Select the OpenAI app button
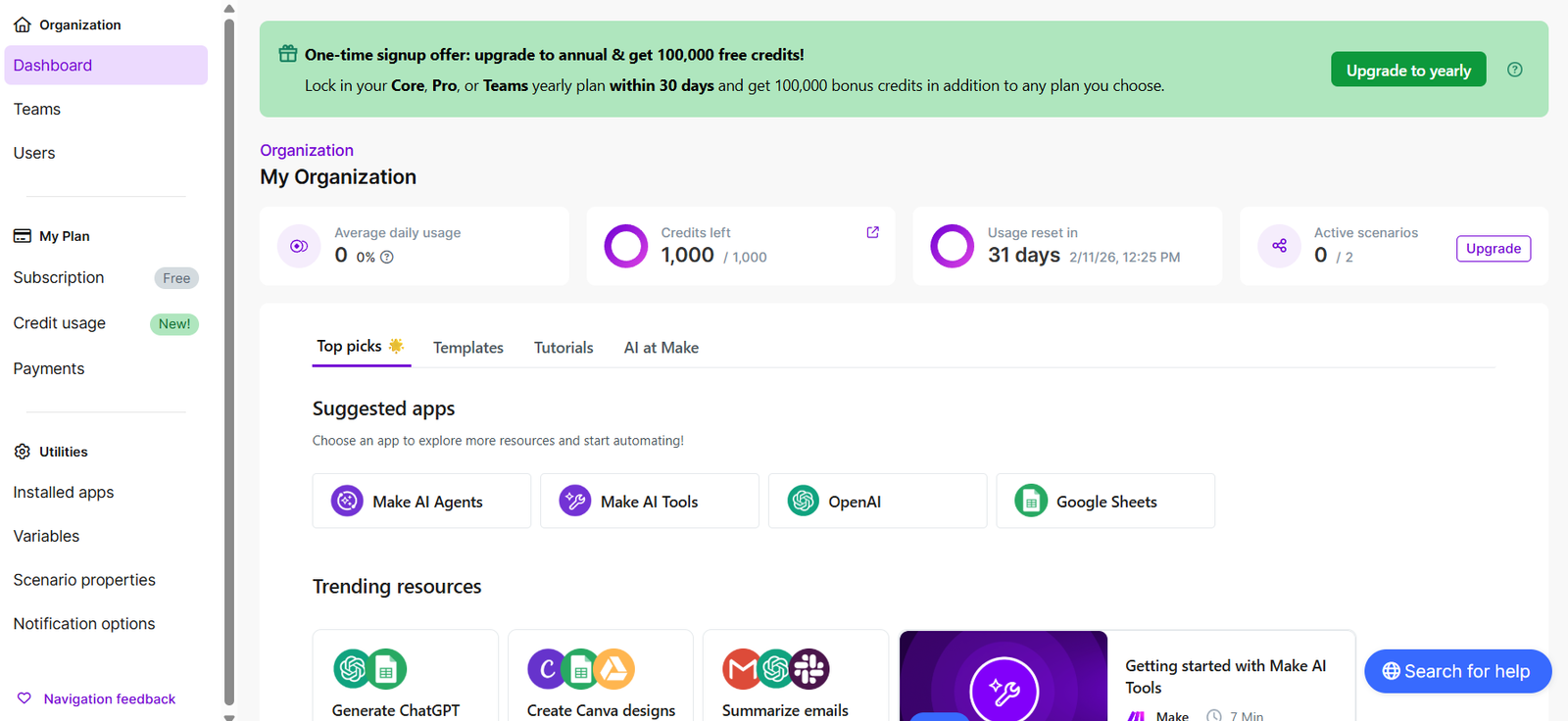Screen dimensions: 1568x721 (878, 501)
